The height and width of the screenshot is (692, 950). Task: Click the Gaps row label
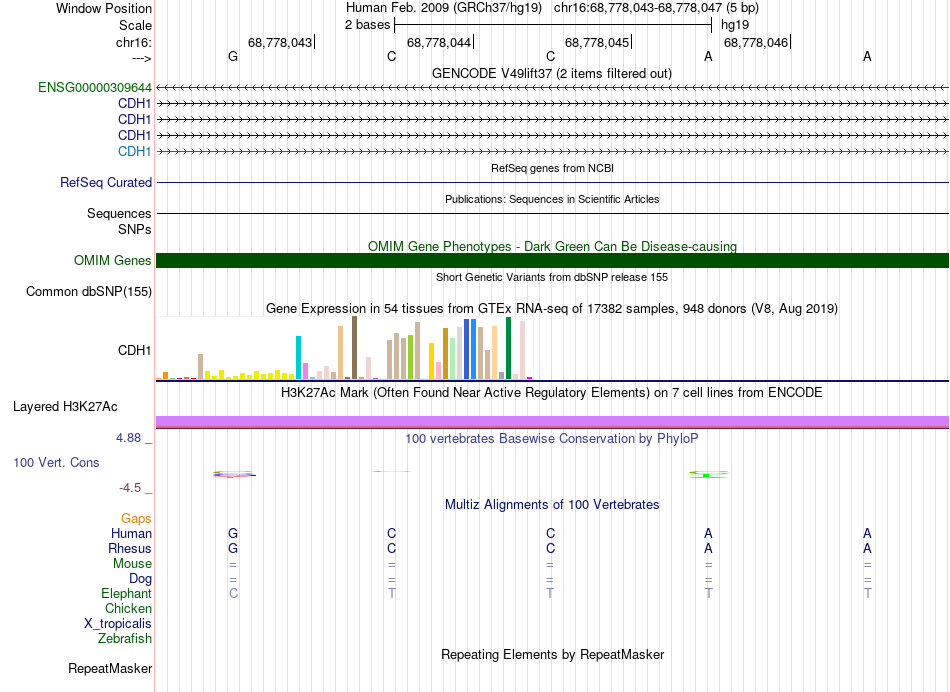(x=136, y=518)
